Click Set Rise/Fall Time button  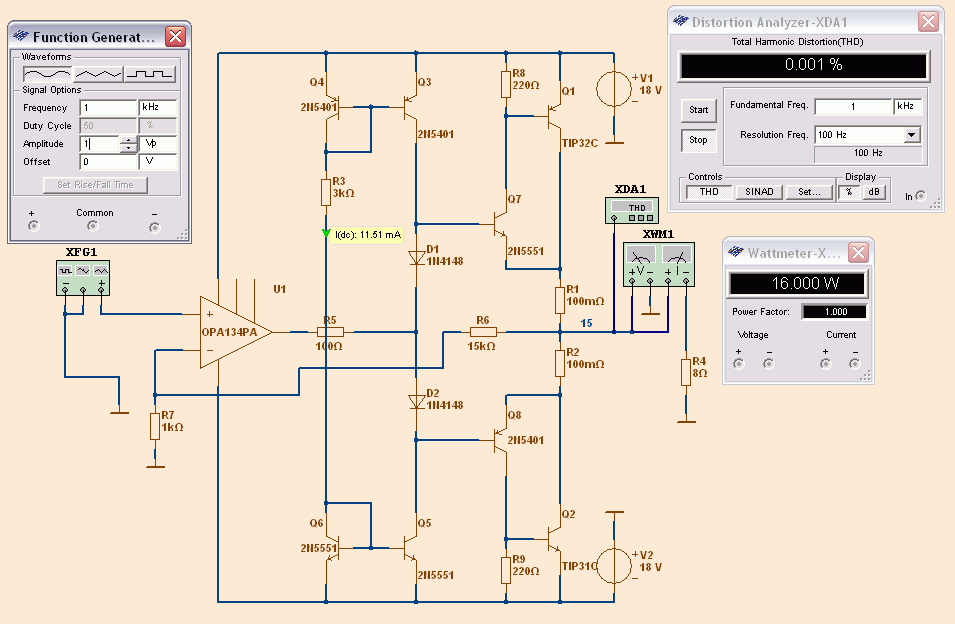coord(96,184)
